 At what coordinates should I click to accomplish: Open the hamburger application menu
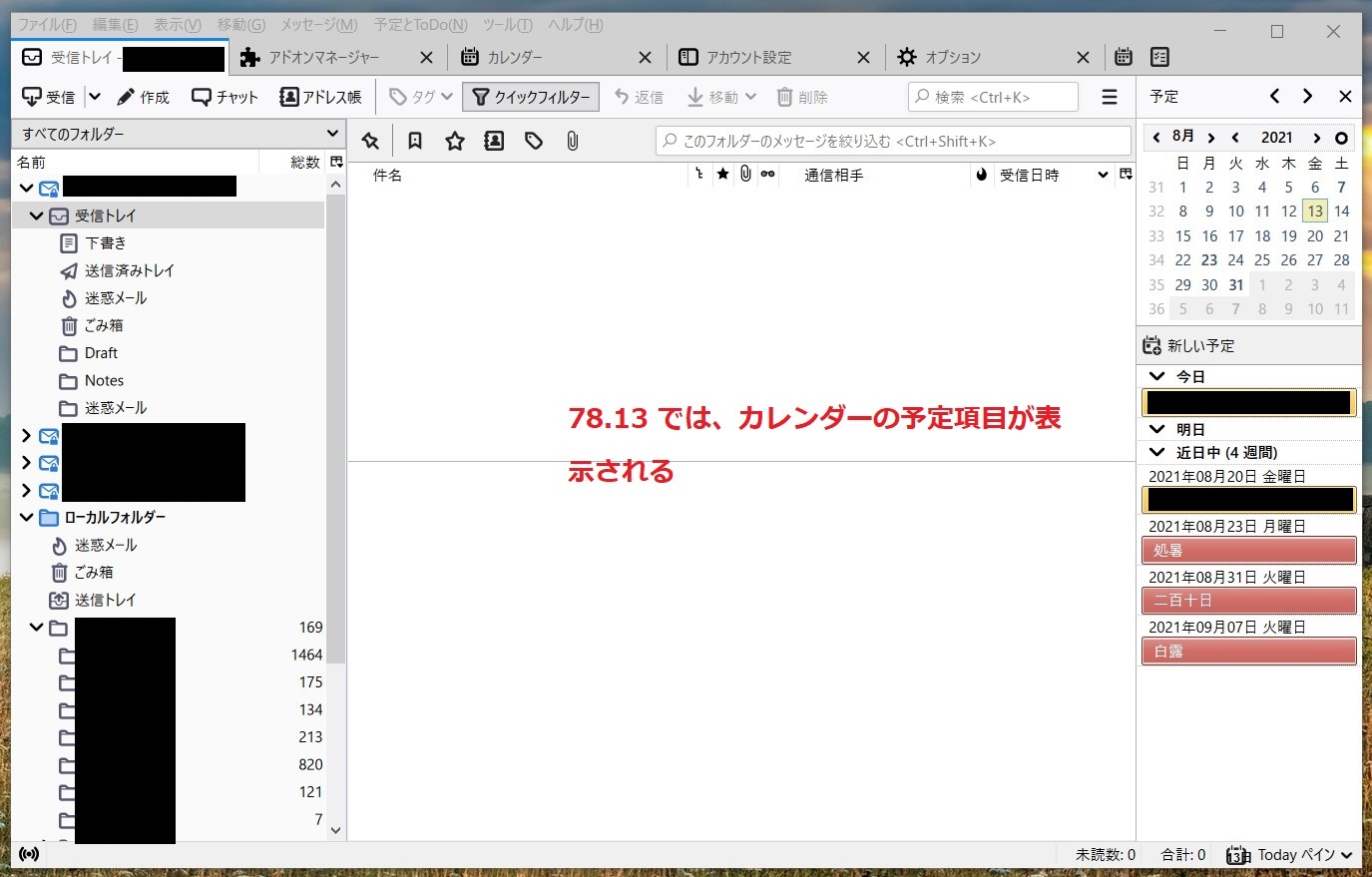(x=1109, y=97)
